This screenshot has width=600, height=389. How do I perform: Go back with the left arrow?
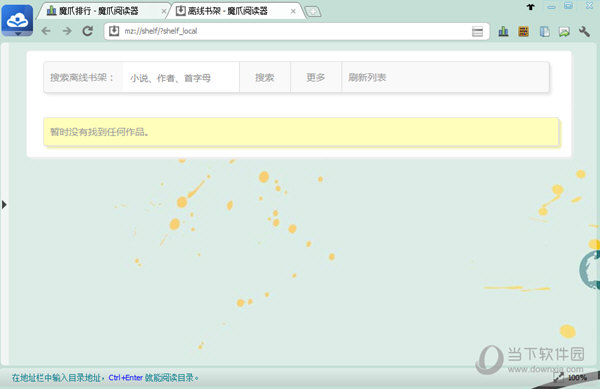tap(46, 31)
